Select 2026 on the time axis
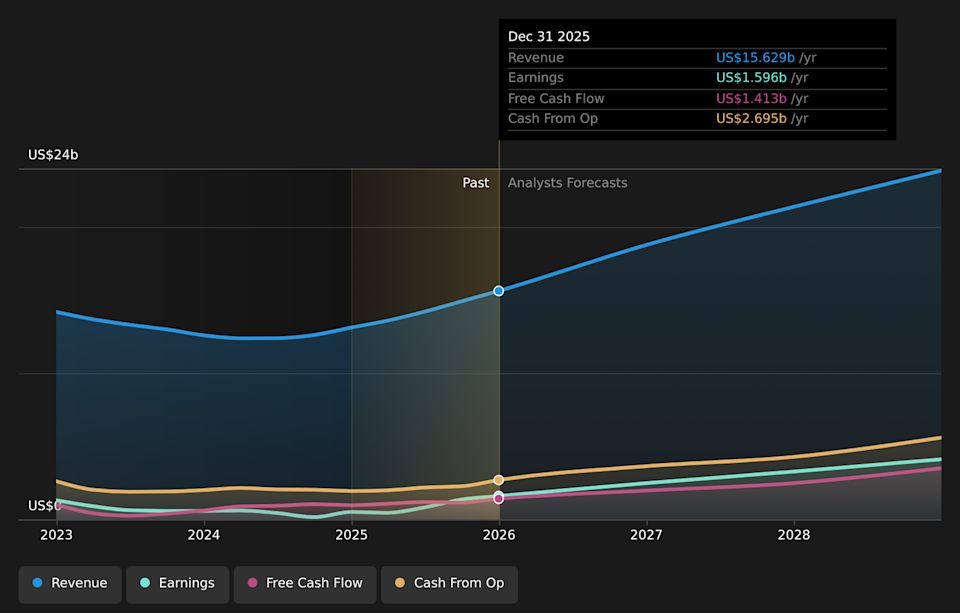960x613 pixels. pos(499,535)
